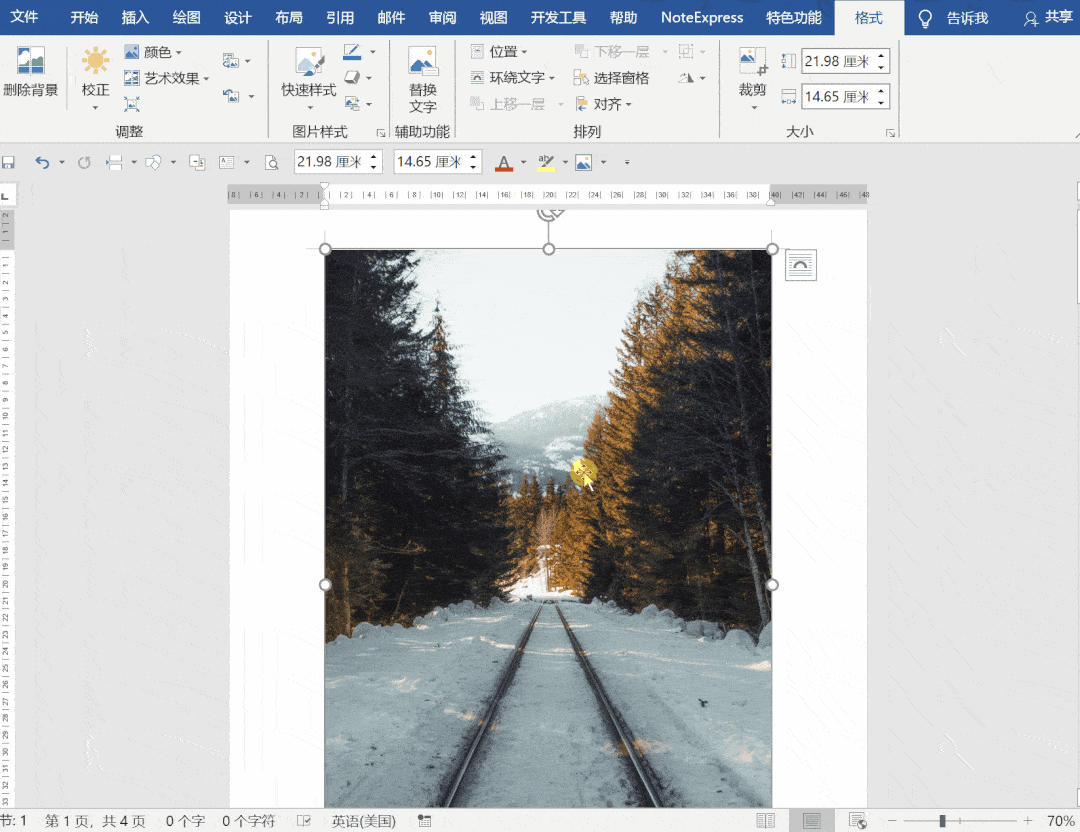Open the 审阅 (Review) ribbon tab
This screenshot has height=832, width=1080.
coord(442,17)
